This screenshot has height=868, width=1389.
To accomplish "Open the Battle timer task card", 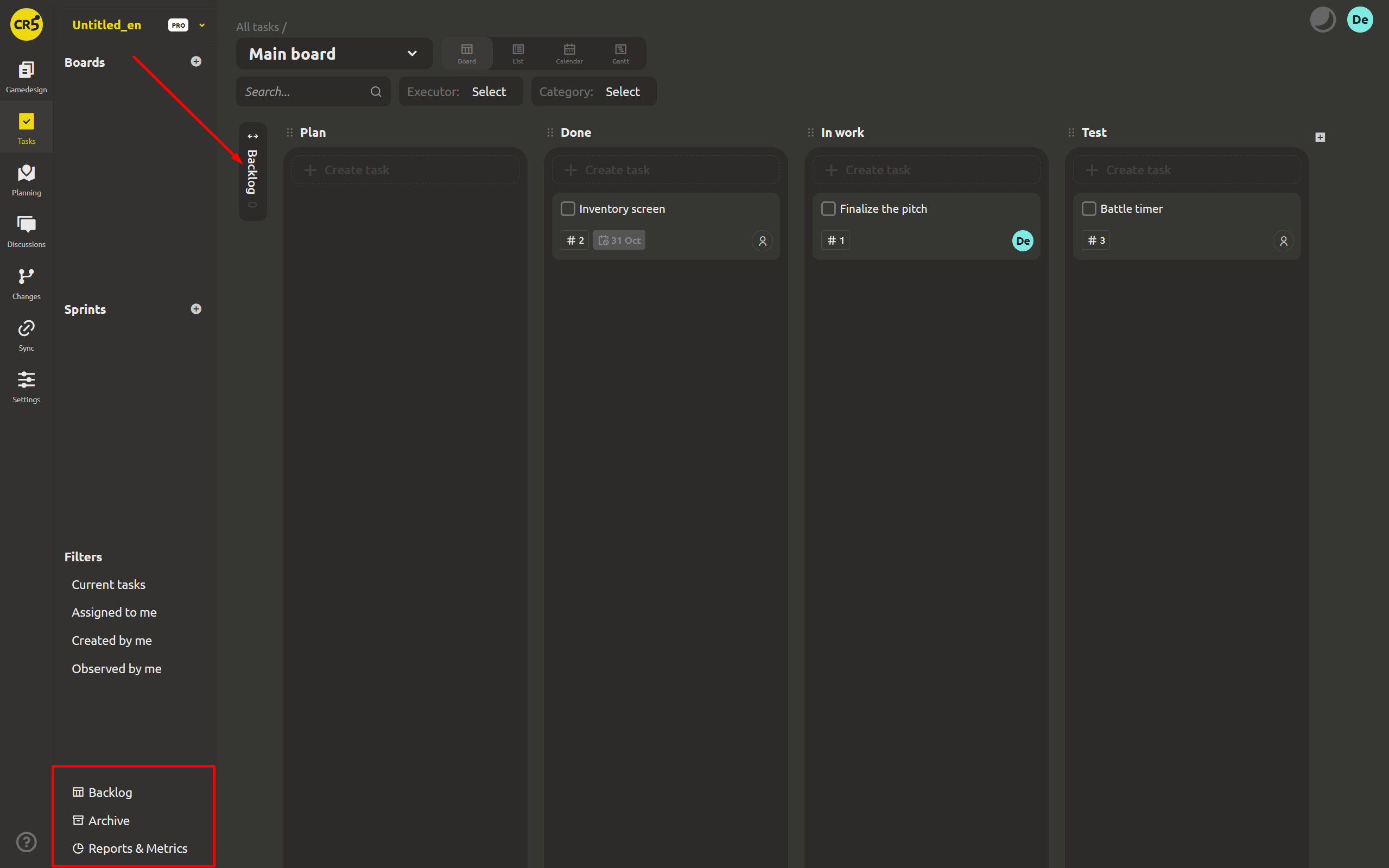I will 1187,226.
